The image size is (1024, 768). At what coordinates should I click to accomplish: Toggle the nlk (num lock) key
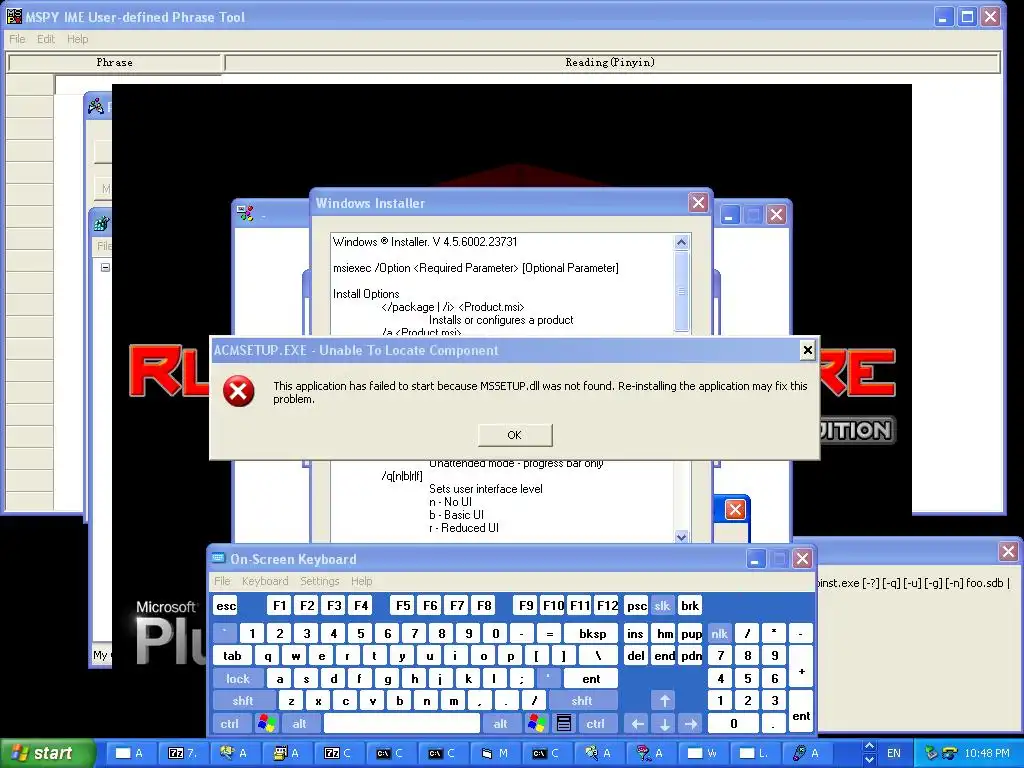719,633
